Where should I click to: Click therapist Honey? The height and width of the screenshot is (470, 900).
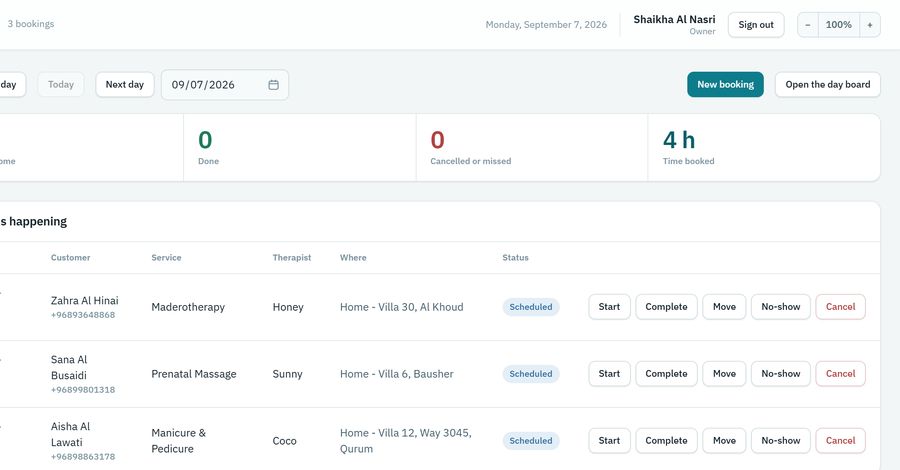[288, 307]
